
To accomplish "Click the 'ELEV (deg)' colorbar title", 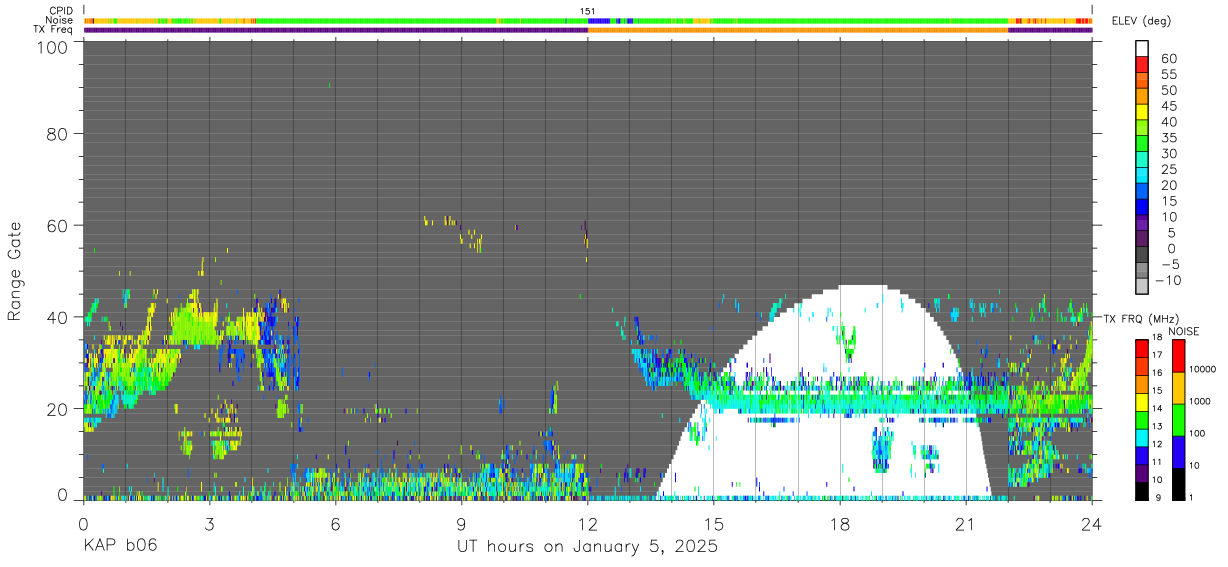I will click(x=1141, y=21).
